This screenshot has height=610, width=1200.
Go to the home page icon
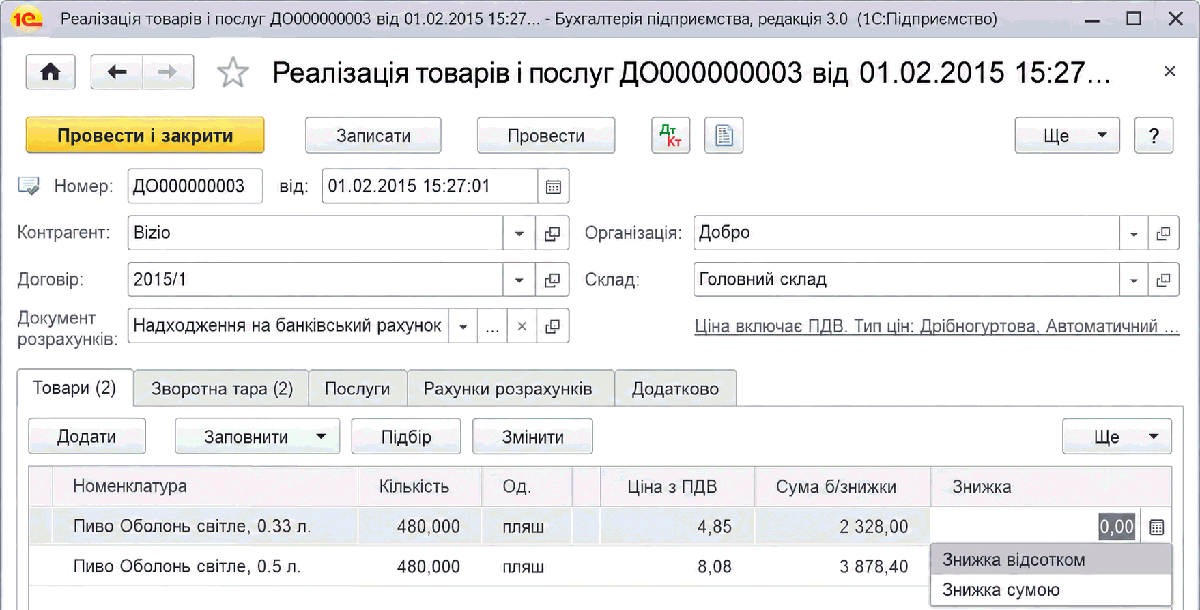(x=50, y=72)
